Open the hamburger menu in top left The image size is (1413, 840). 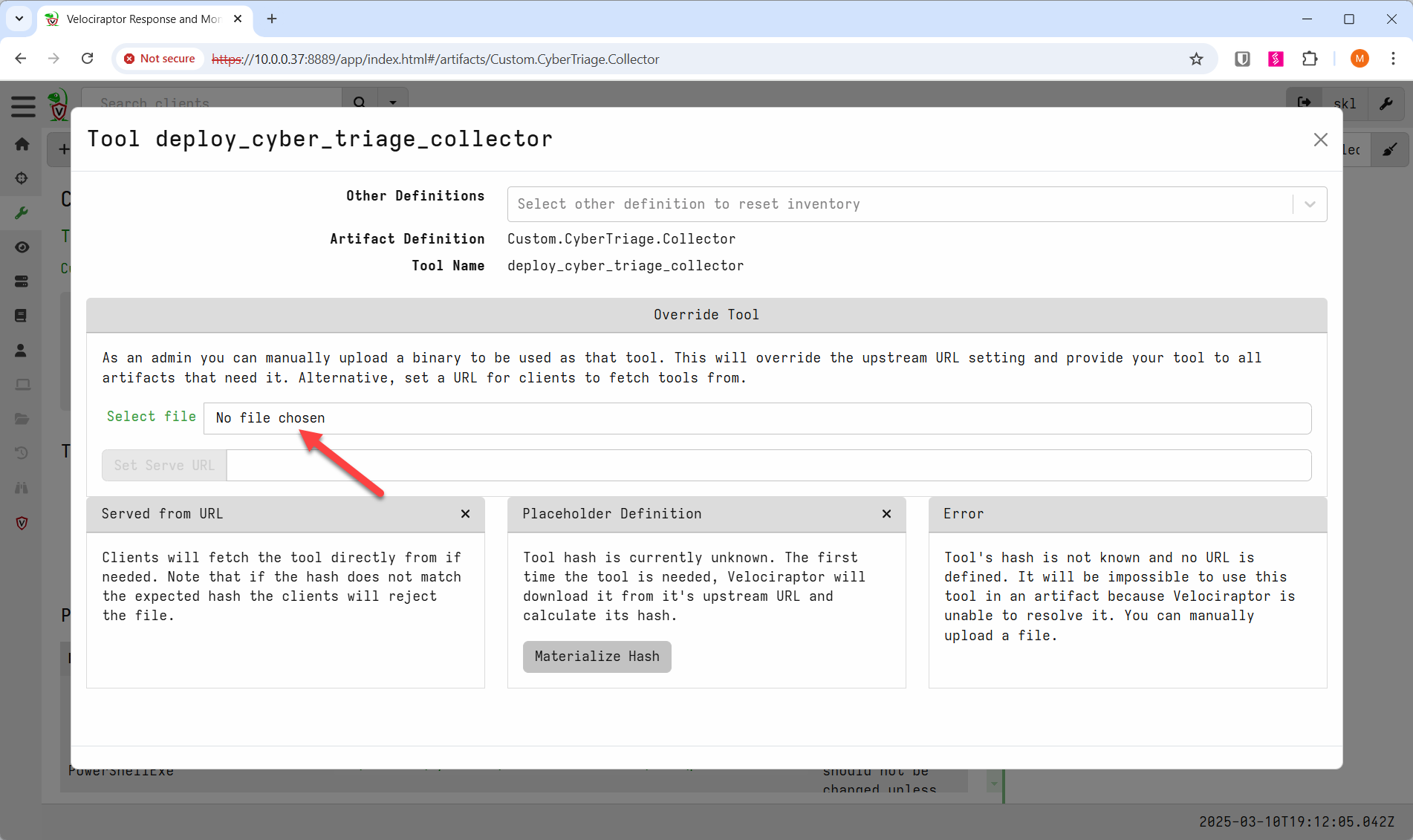tap(22, 106)
